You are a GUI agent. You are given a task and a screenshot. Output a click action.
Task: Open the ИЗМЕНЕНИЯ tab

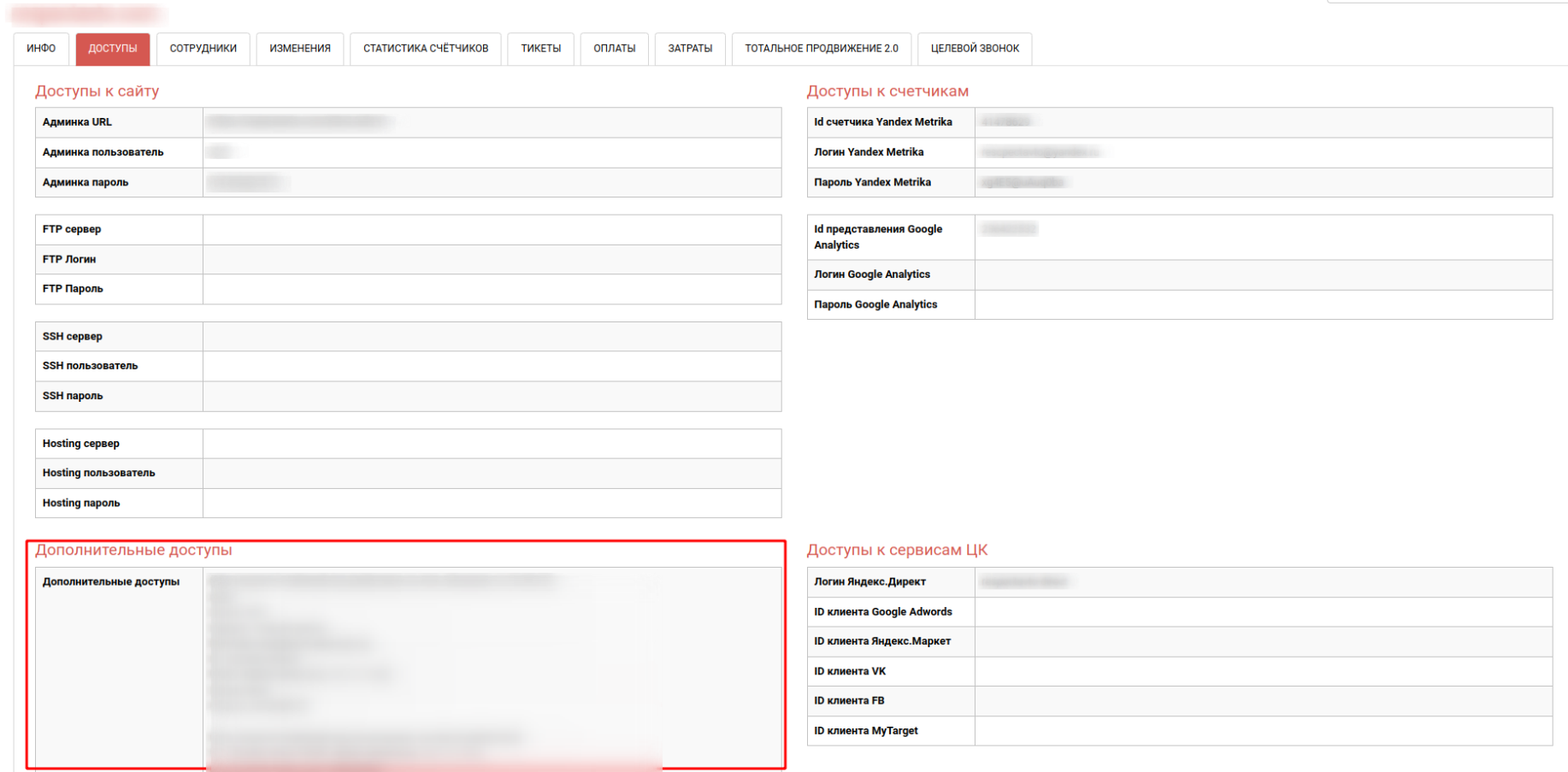[300, 49]
